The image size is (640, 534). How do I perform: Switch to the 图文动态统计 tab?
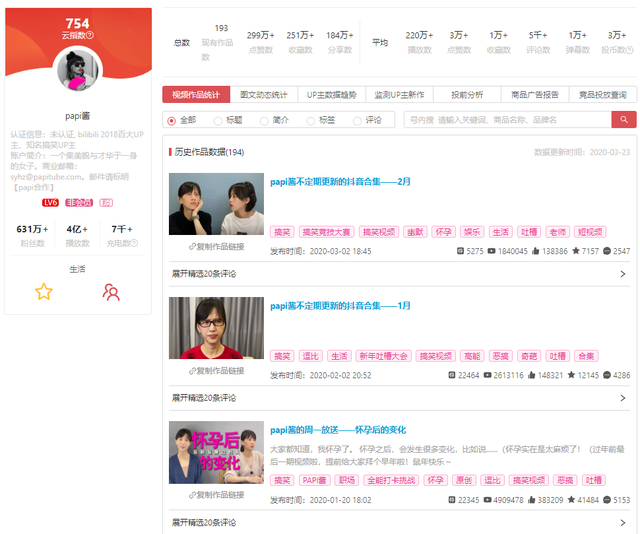(x=264, y=94)
